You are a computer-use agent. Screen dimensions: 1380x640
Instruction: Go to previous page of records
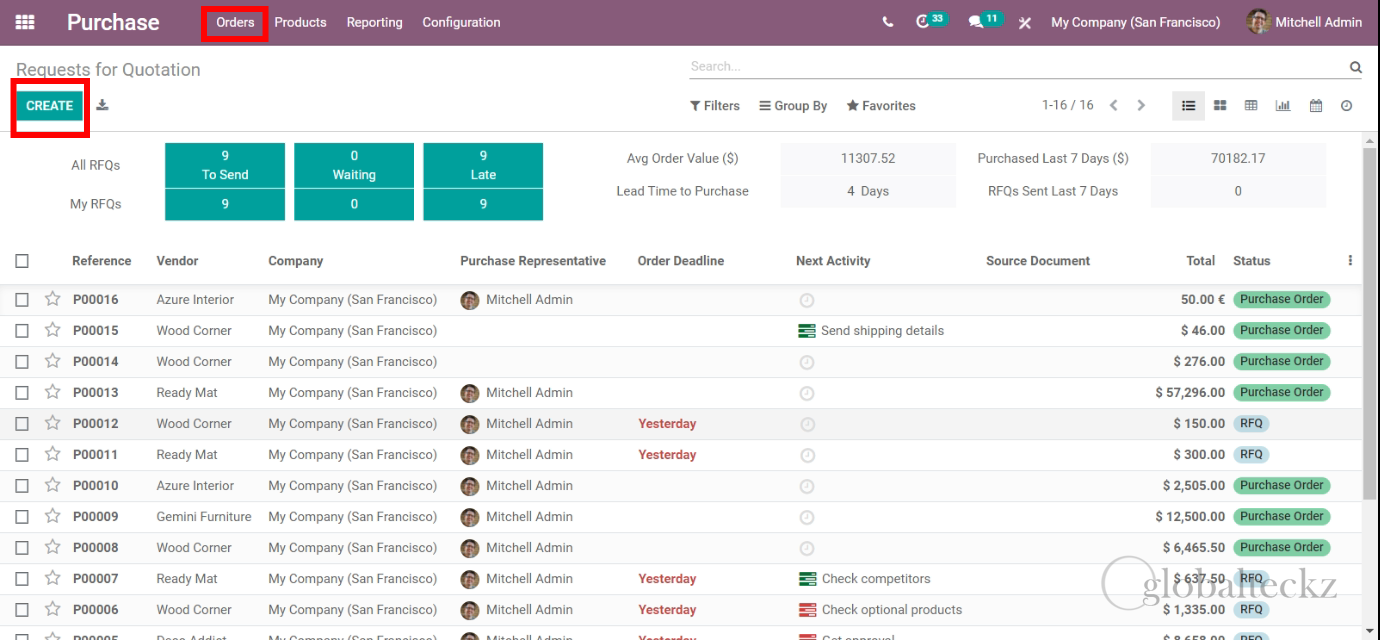(x=1113, y=105)
